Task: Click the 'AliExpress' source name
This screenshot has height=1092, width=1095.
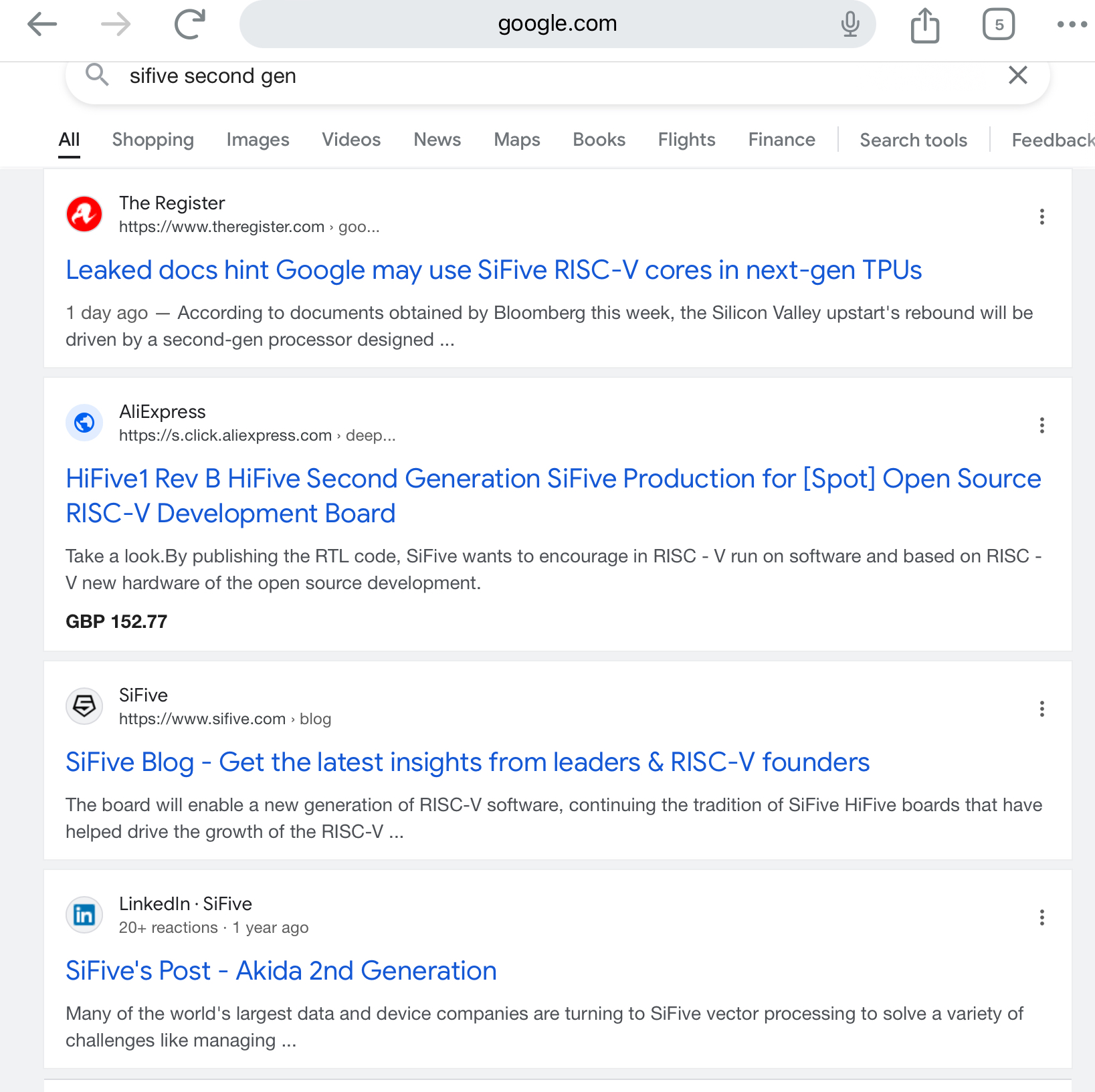Action: 162,411
